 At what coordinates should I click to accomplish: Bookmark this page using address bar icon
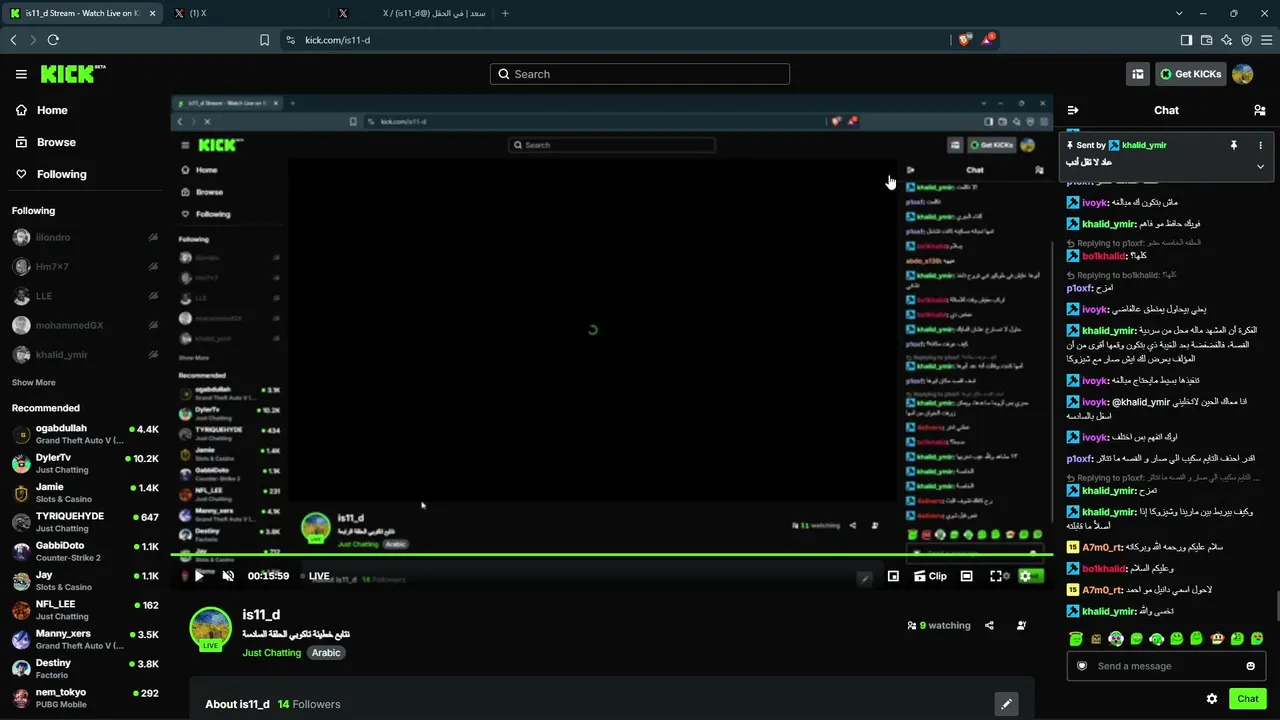coord(264,40)
